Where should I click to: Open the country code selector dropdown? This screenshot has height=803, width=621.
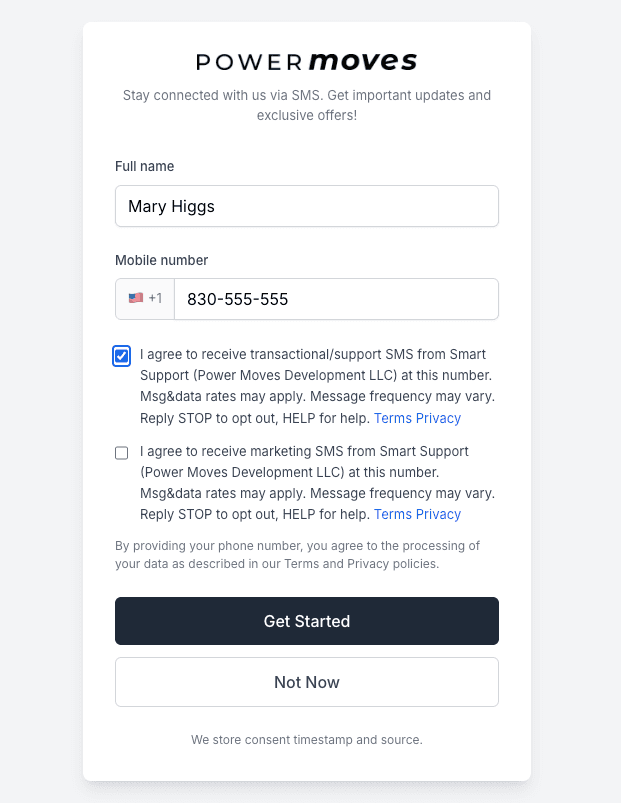pos(144,298)
